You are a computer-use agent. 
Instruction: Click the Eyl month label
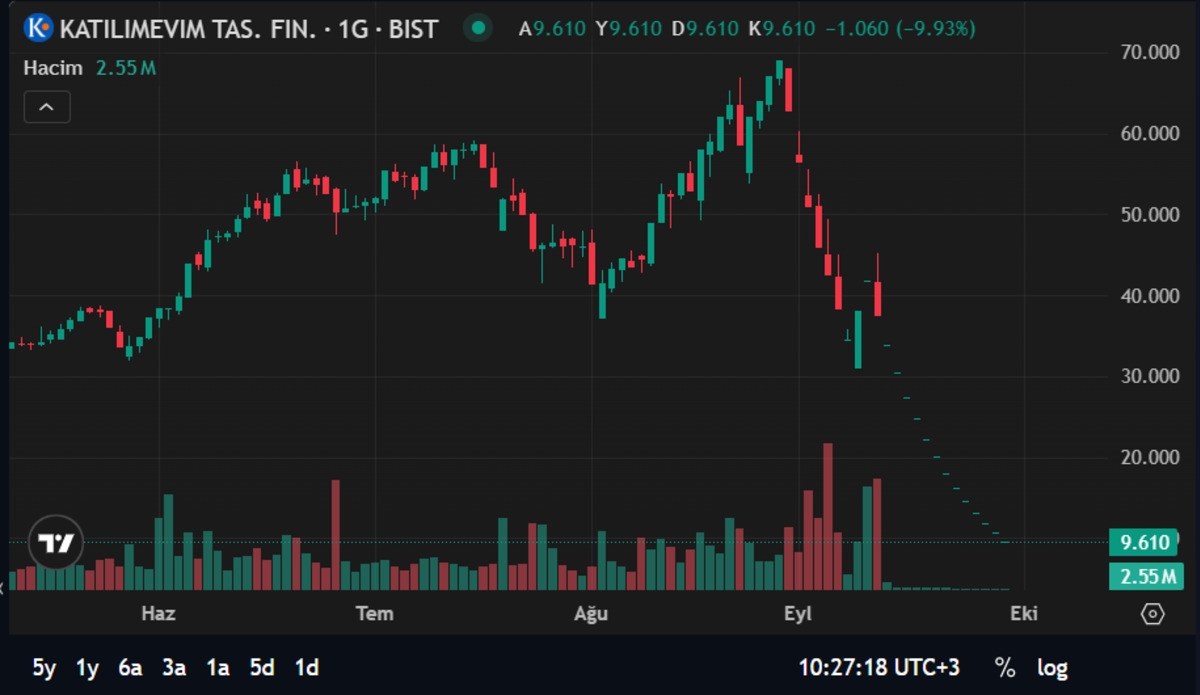[798, 613]
